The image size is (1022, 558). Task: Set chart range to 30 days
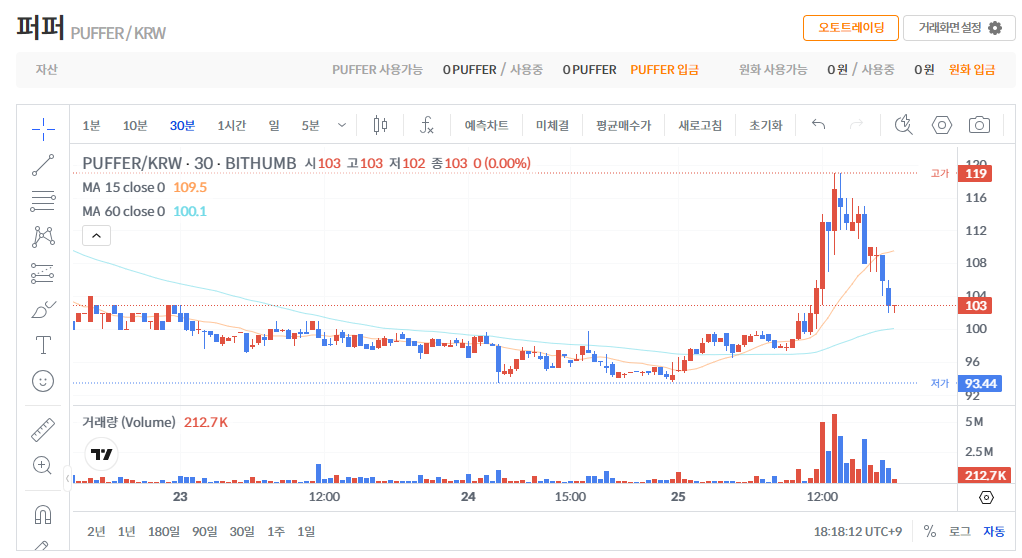(x=242, y=531)
